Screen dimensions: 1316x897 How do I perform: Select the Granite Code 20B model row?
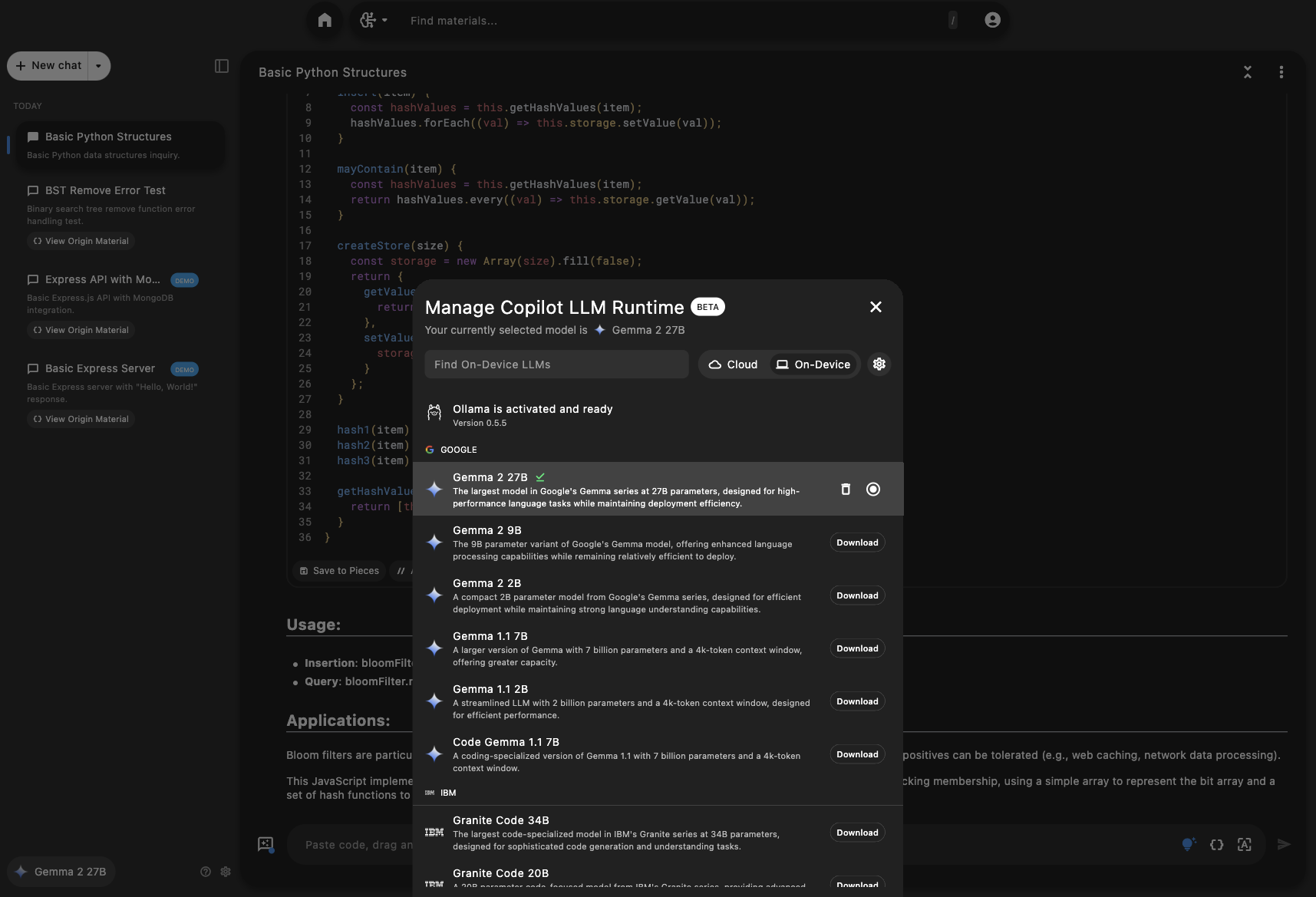point(658,878)
